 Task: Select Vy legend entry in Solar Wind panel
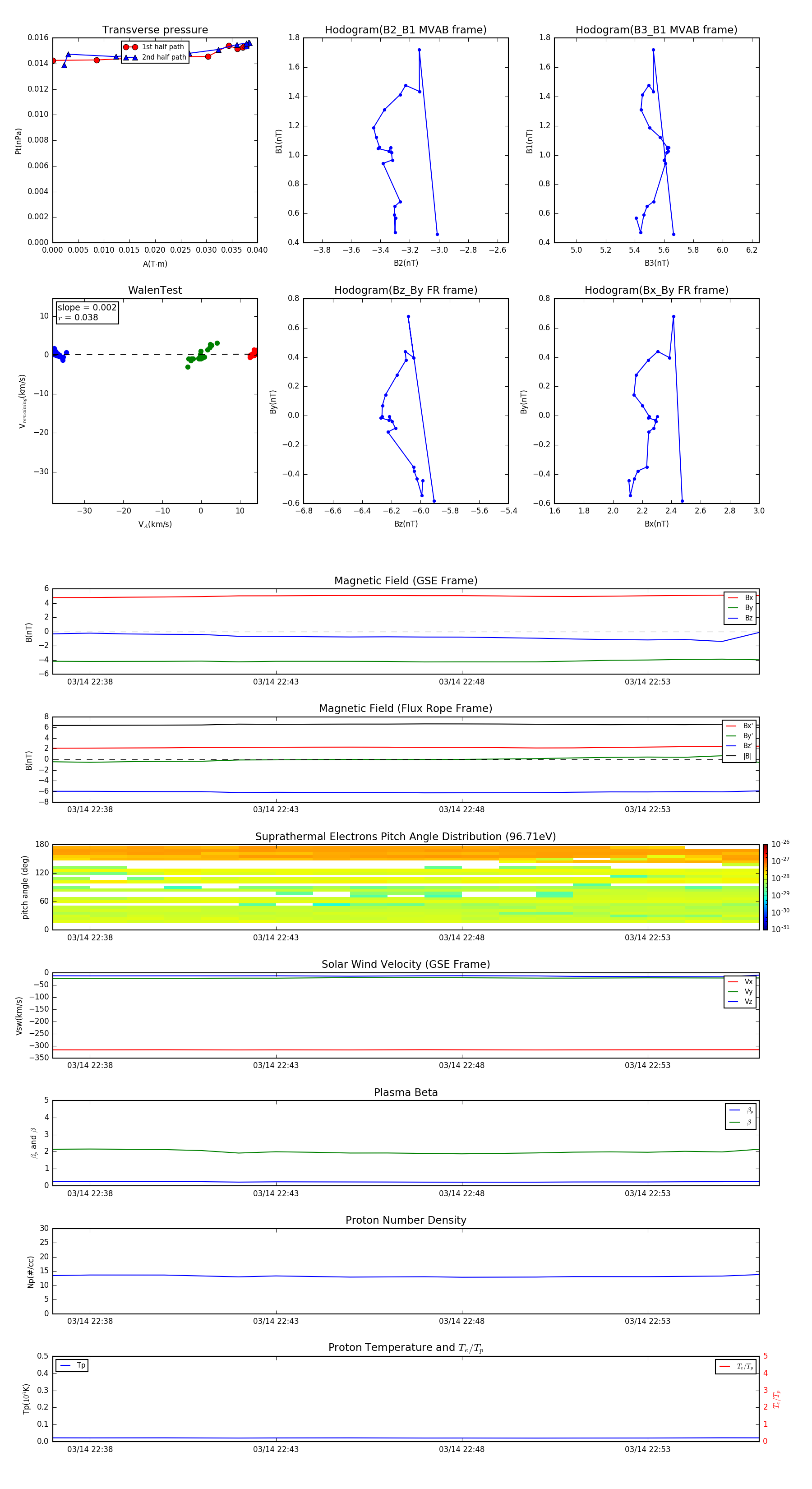pyautogui.click(x=741, y=992)
